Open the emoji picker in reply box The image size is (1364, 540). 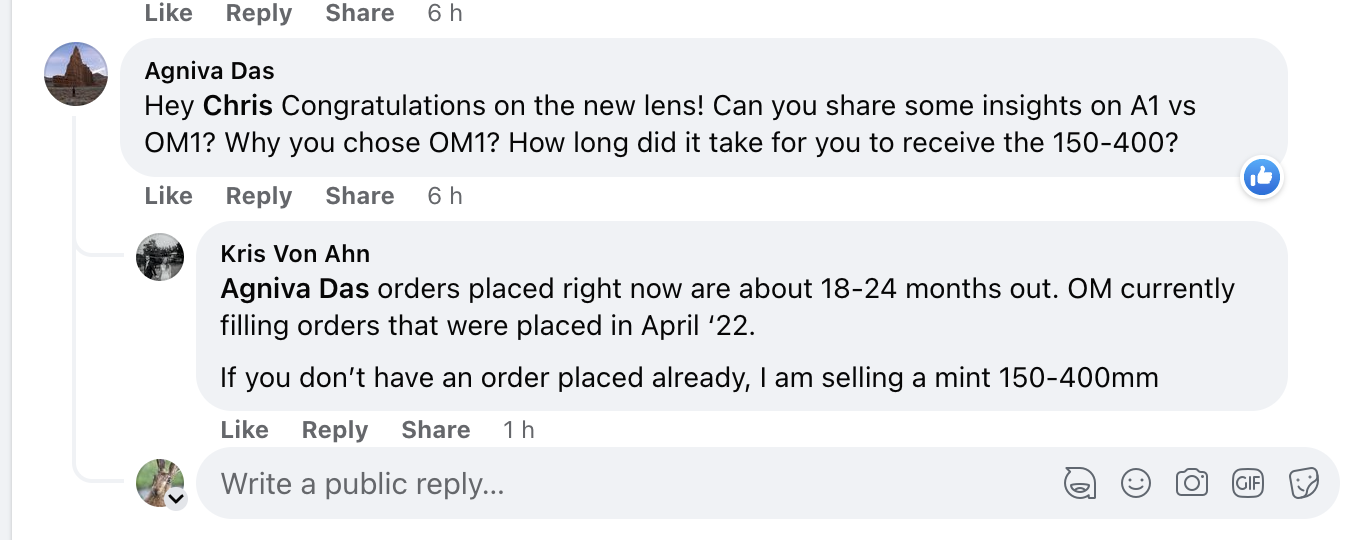[x=1135, y=484]
